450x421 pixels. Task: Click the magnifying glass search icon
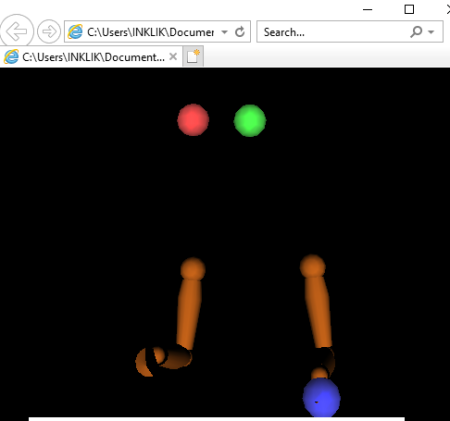(x=416, y=32)
